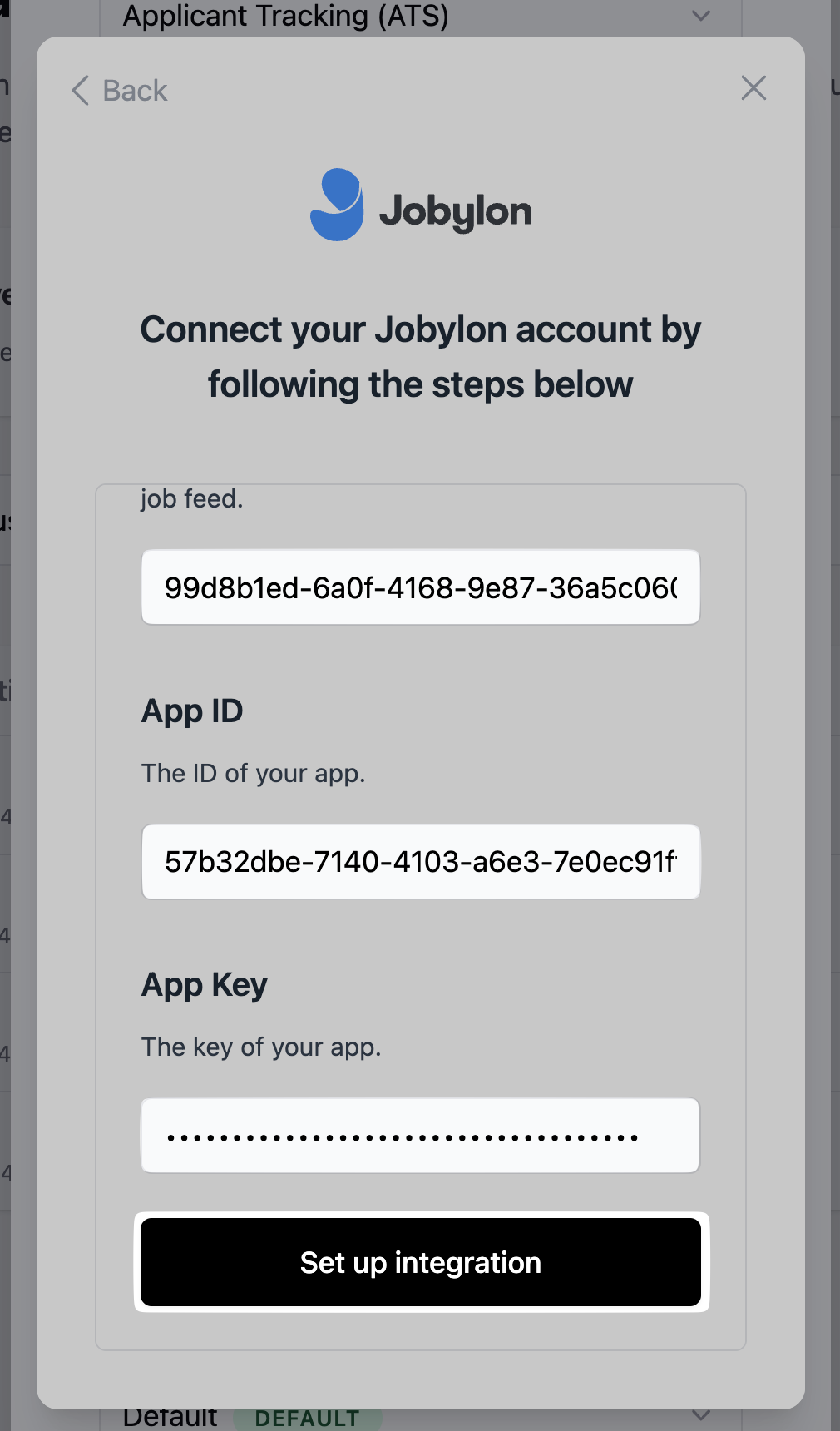840x1431 pixels.
Task: Click the Back chevron arrow icon
Action: click(x=81, y=90)
